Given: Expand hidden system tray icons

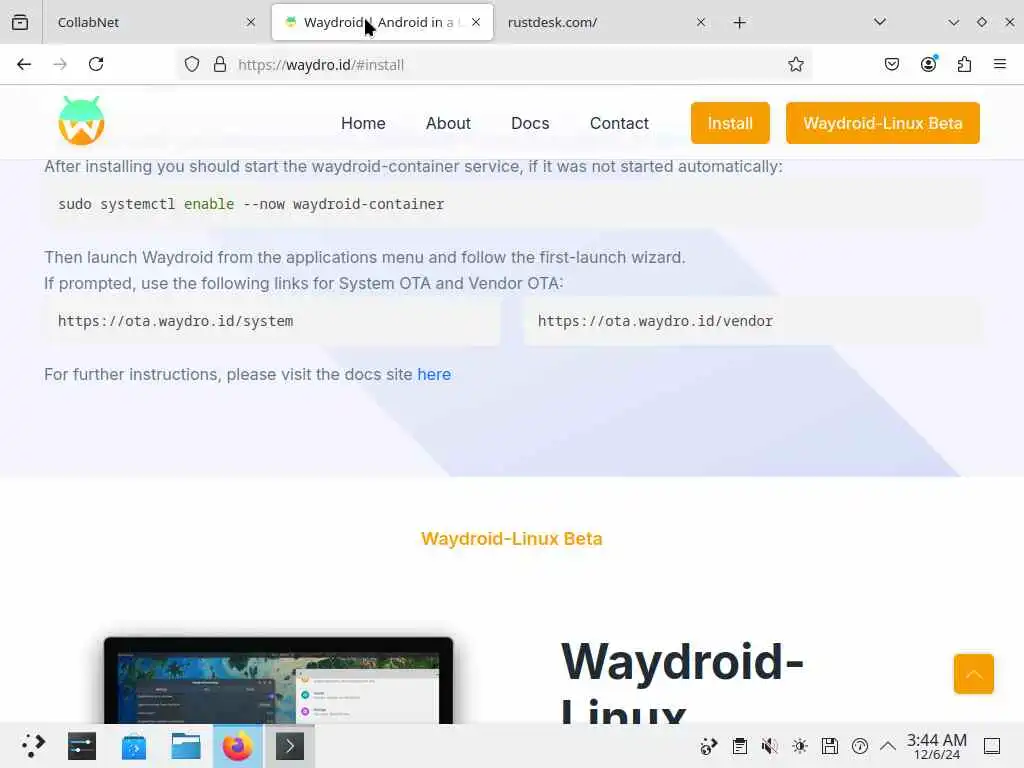Looking at the screenshot, I should 888,746.
